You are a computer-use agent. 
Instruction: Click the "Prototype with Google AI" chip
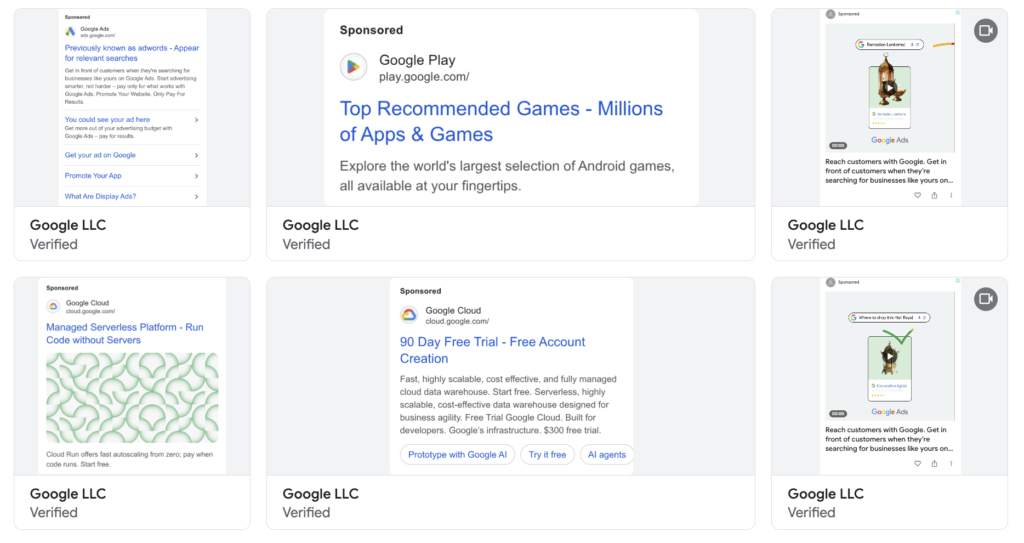tap(458, 455)
